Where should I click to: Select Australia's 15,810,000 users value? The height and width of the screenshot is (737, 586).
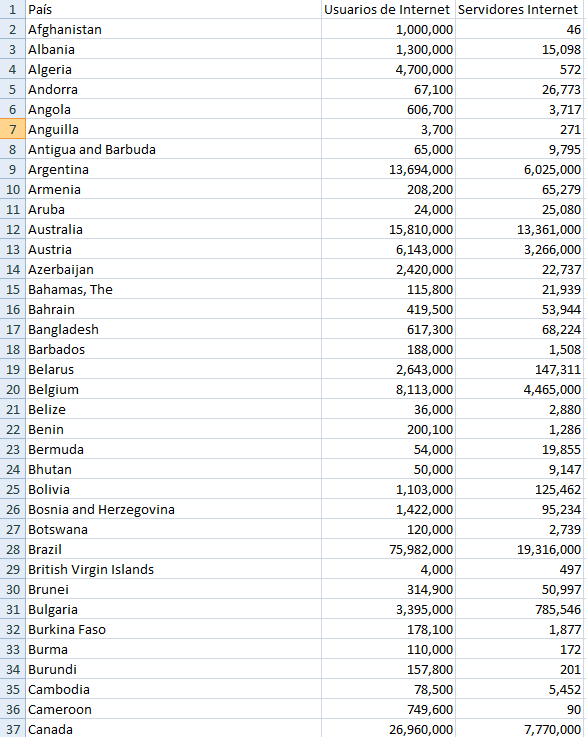[389, 229]
